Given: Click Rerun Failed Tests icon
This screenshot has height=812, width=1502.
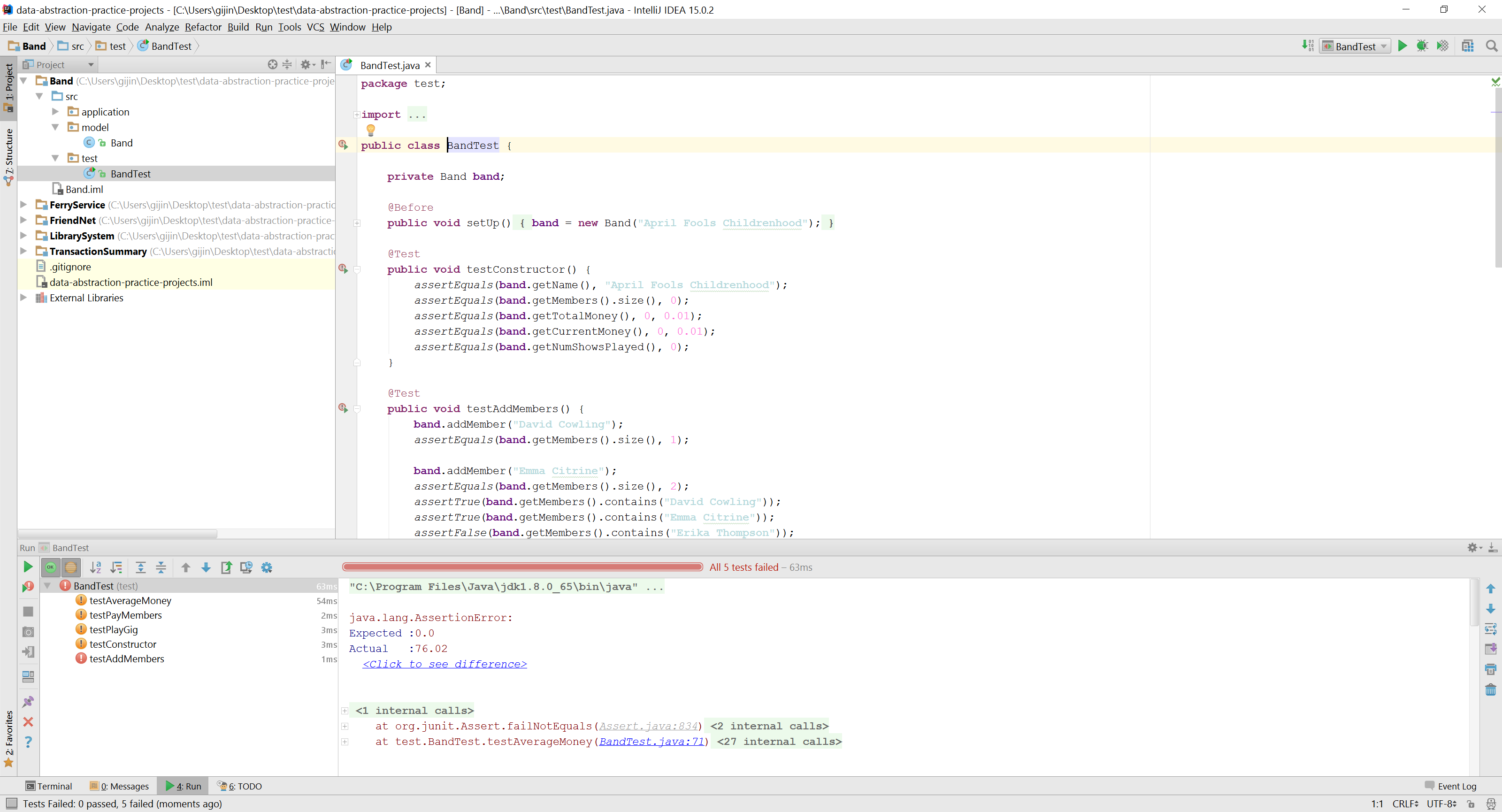Looking at the screenshot, I should pyautogui.click(x=27, y=586).
